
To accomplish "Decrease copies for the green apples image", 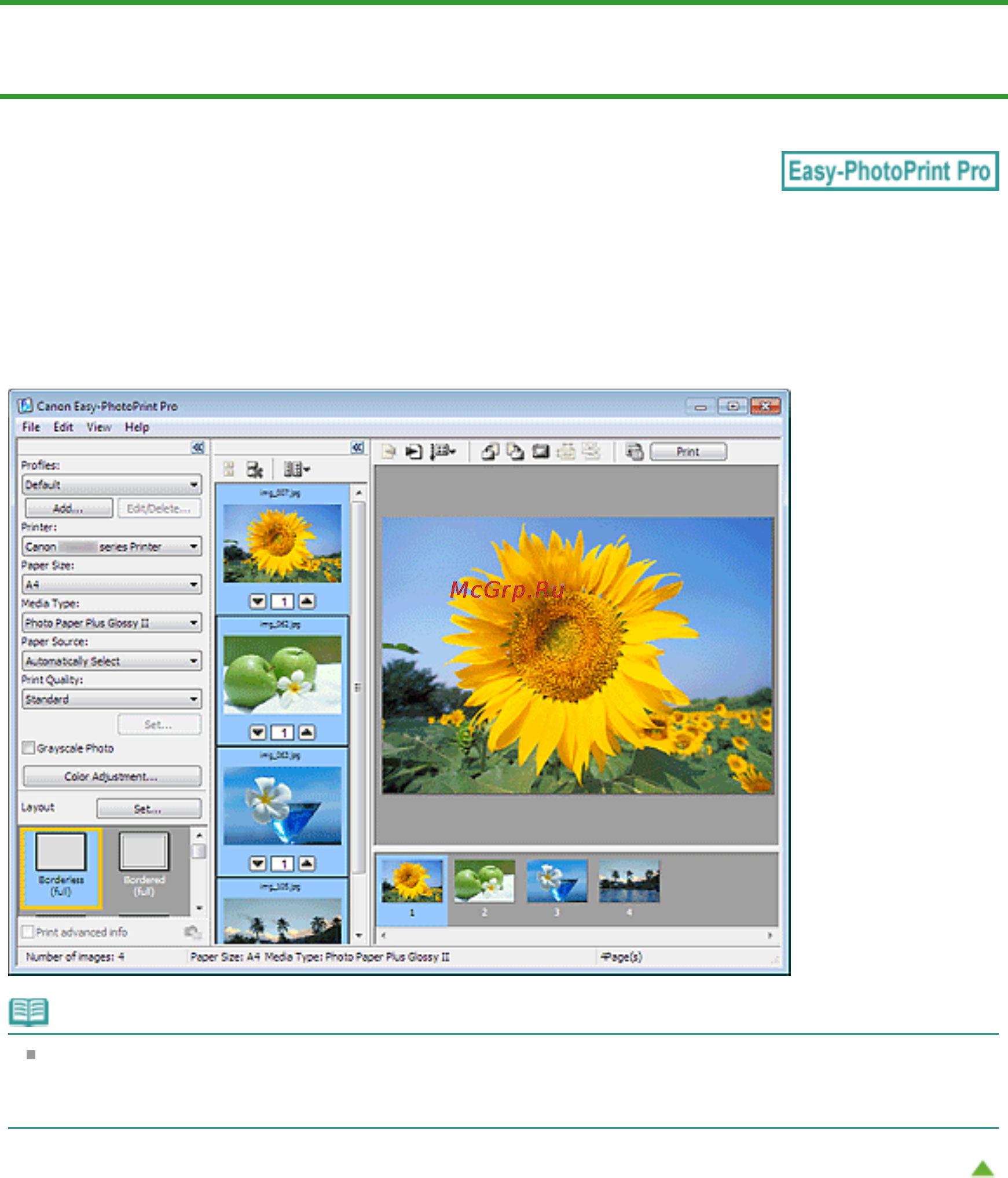I will pyautogui.click(x=258, y=733).
